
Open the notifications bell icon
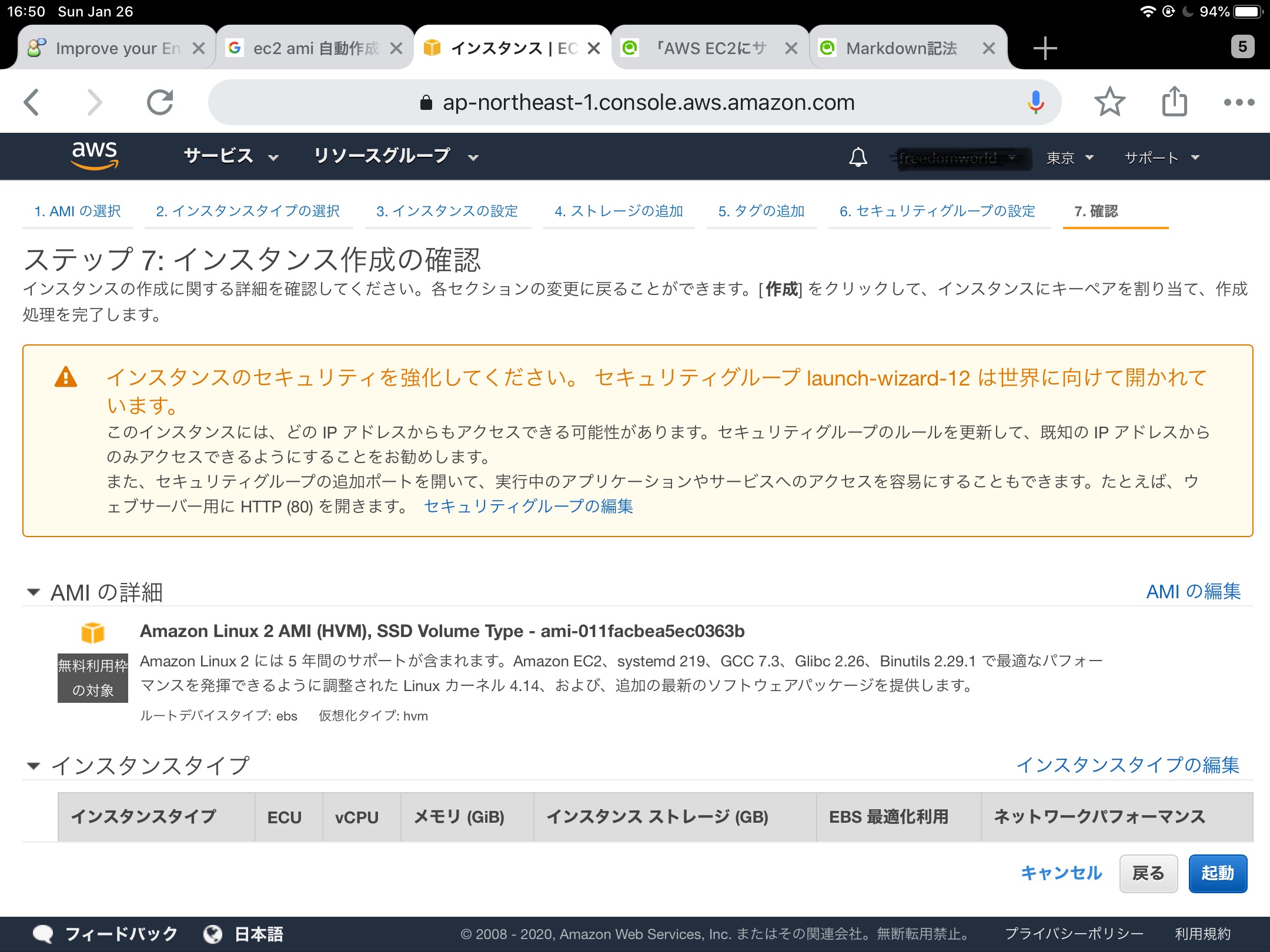(858, 157)
